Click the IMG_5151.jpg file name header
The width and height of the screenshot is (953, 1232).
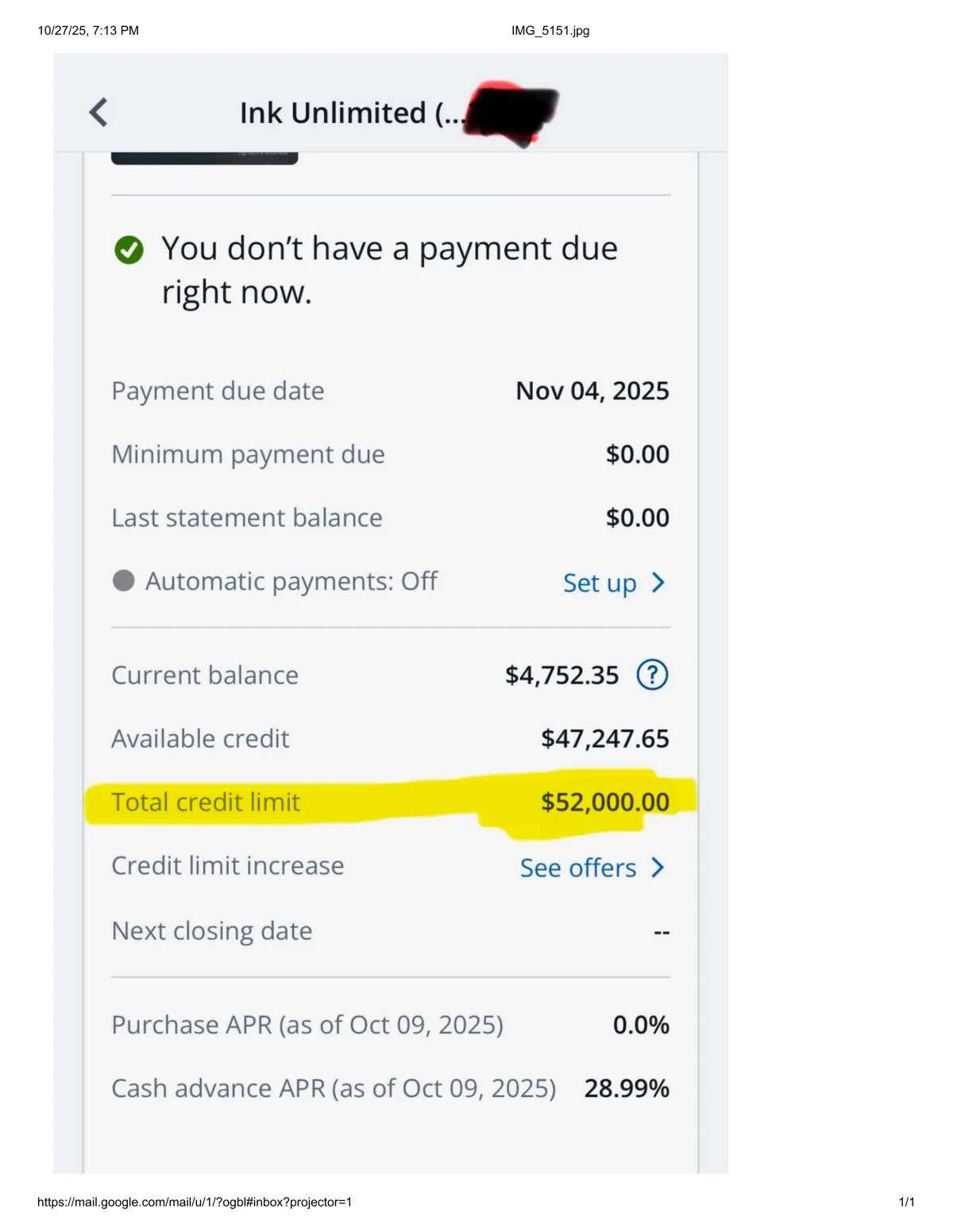point(550,30)
